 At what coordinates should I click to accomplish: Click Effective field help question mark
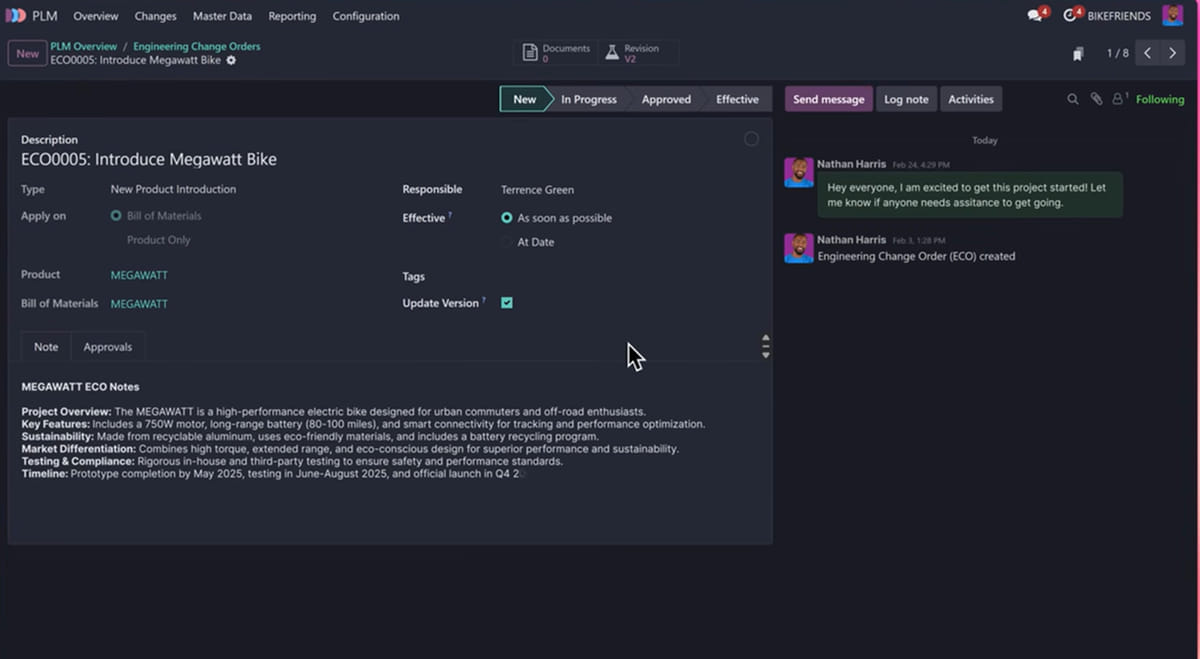[449, 215]
